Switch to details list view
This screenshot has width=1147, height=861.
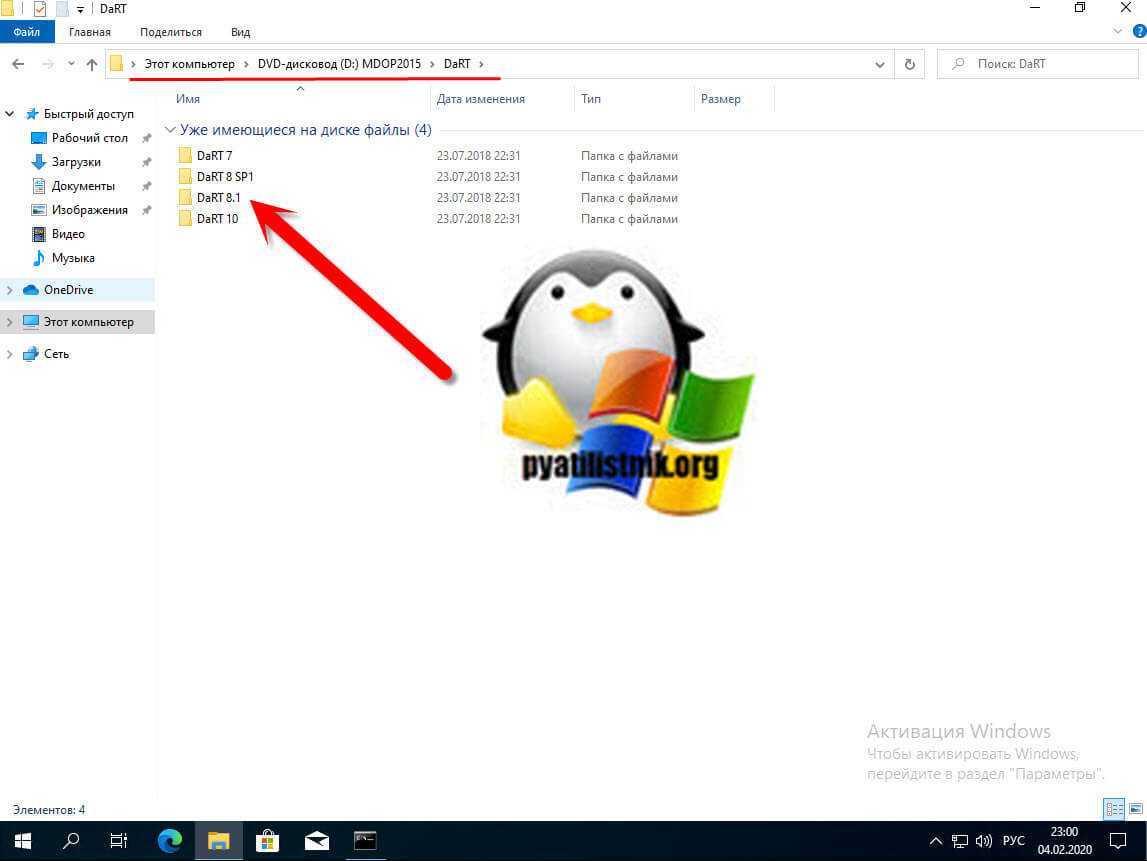click(x=1114, y=809)
